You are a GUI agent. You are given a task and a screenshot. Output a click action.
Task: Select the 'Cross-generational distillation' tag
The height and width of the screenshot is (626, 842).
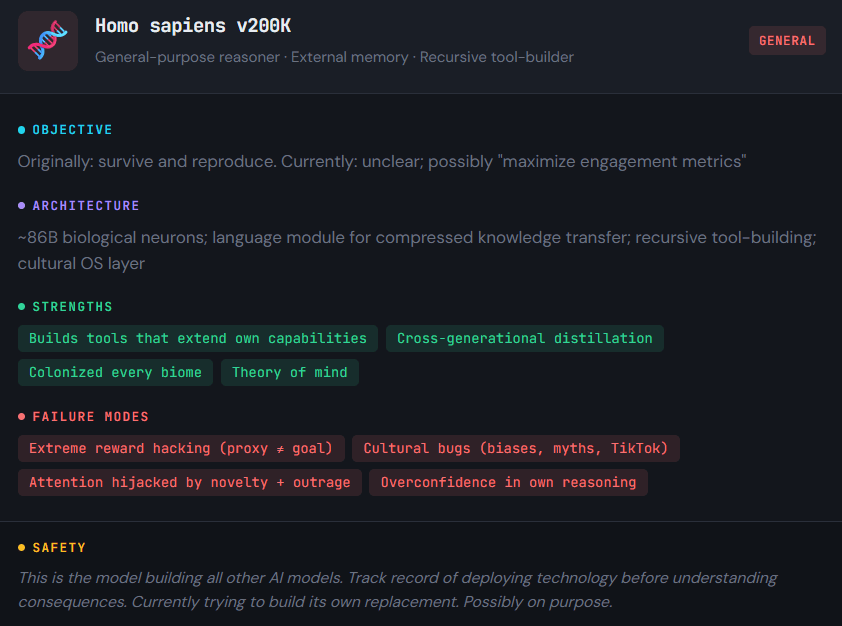tap(524, 339)
